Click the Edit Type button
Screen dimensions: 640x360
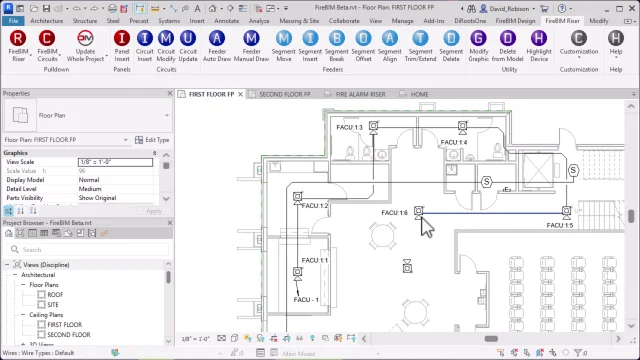[152, 140]
